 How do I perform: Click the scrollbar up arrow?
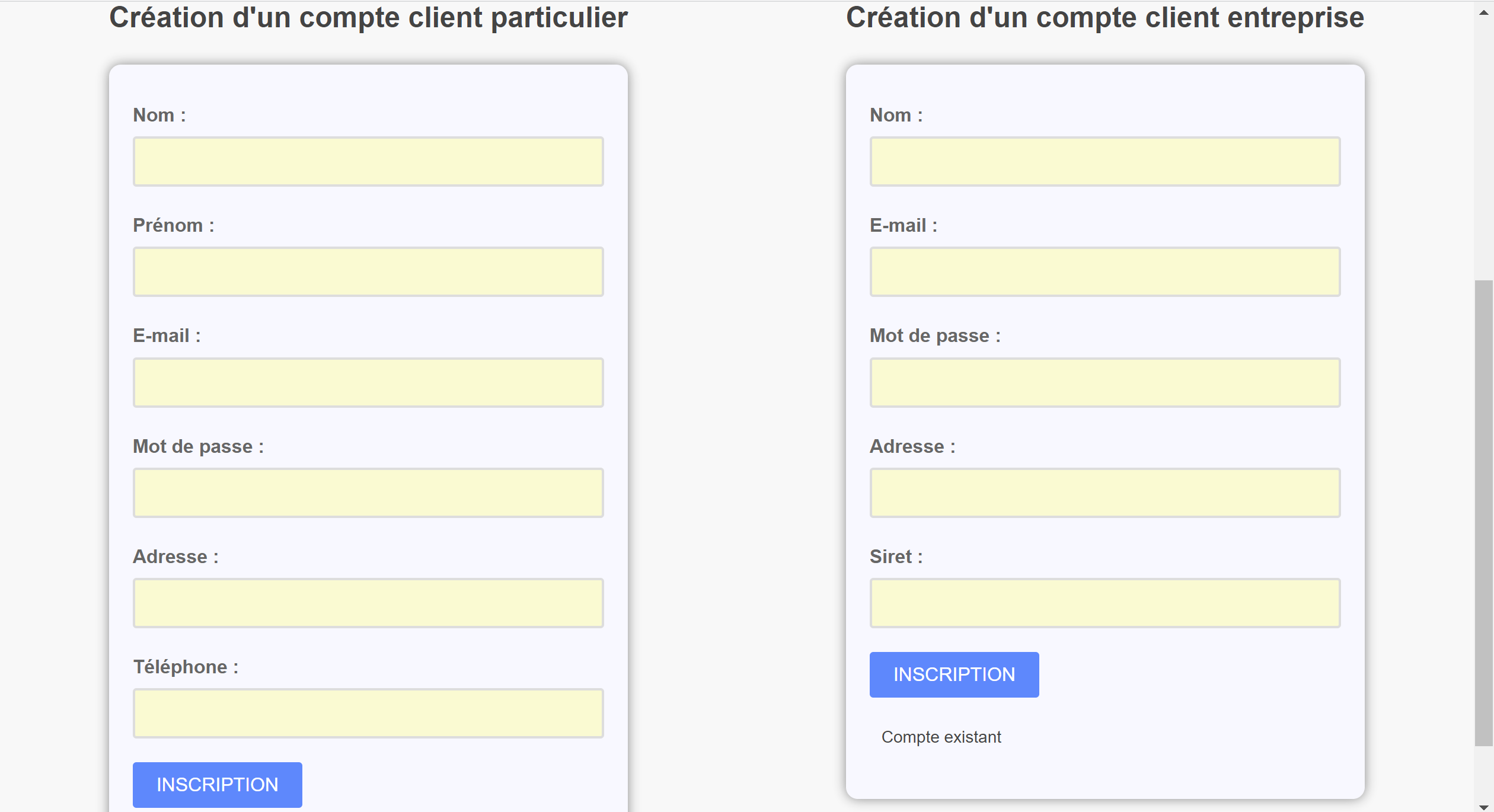click(x=1484, y=11)
